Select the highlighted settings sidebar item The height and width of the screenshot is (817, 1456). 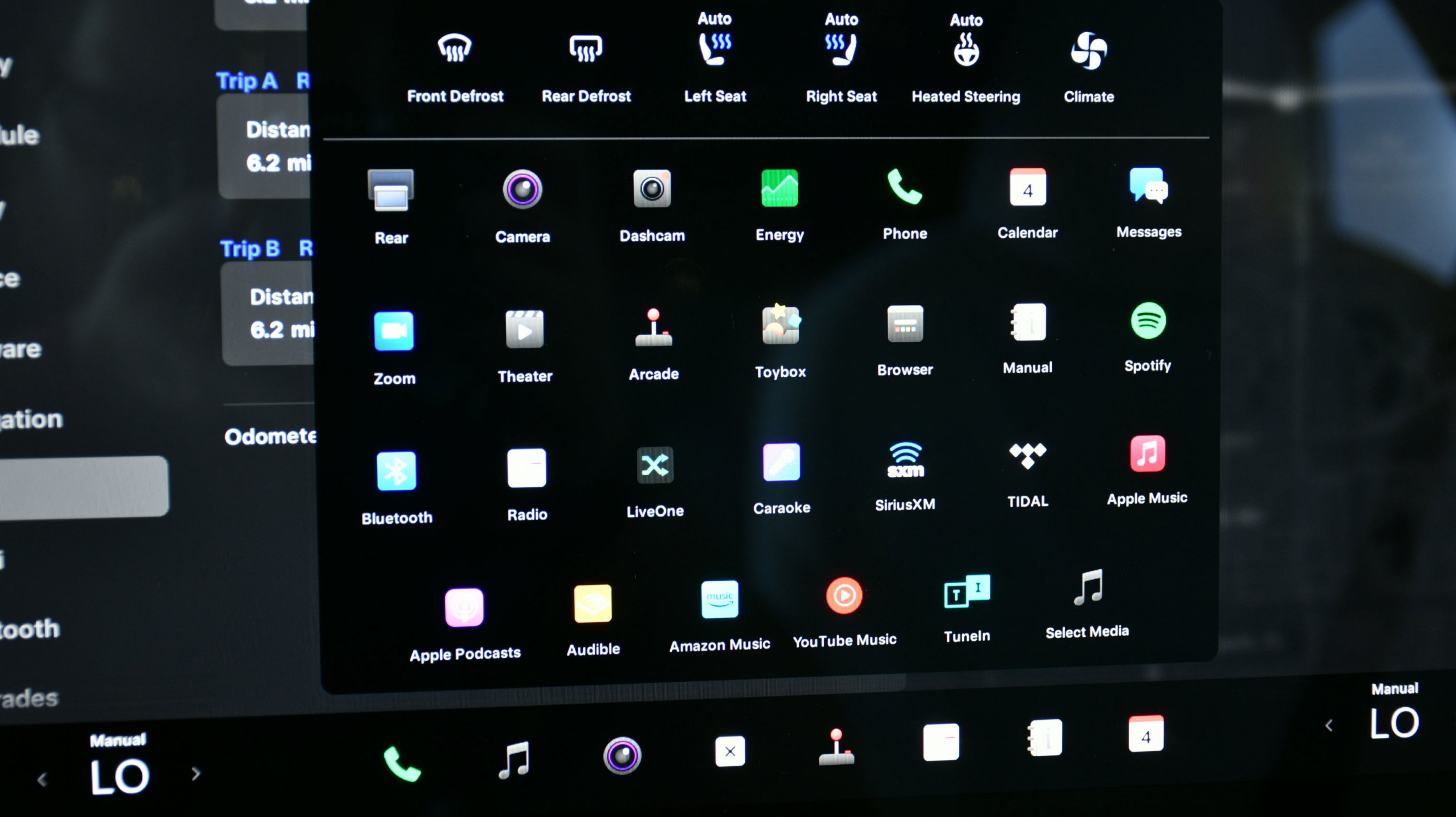click(84, 487)
